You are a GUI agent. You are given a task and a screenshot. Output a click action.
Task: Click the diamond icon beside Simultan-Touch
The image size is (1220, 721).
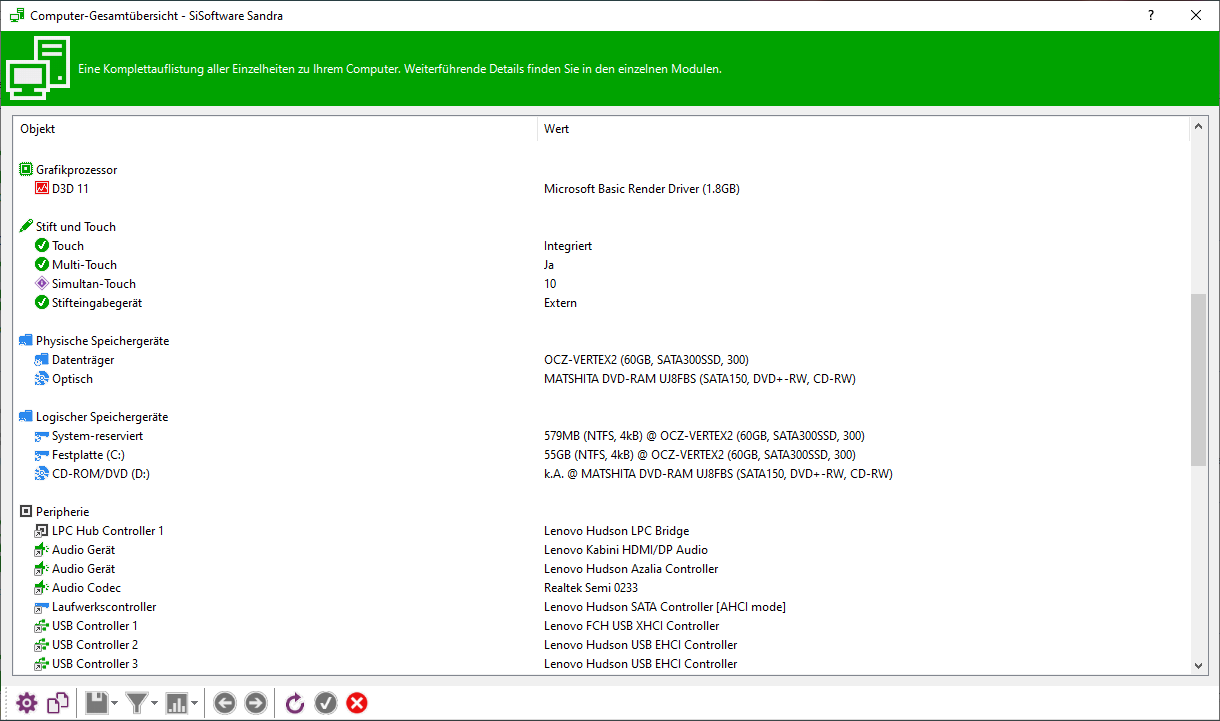42,284
